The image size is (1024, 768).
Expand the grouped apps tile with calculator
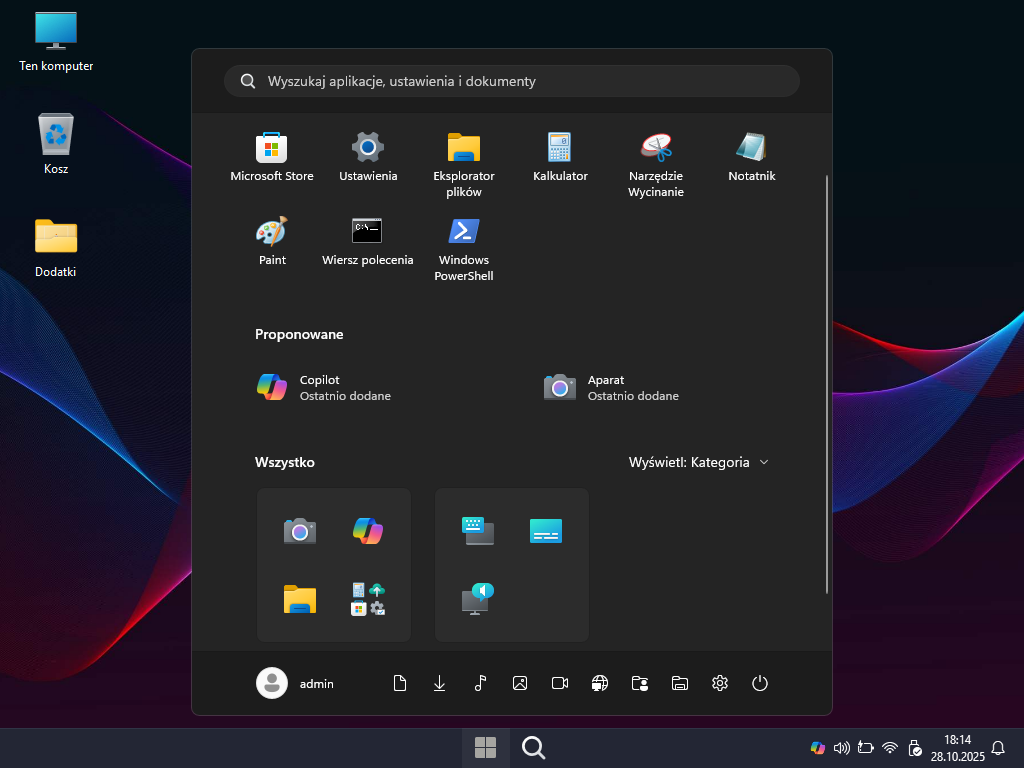[x=368, y=598]
